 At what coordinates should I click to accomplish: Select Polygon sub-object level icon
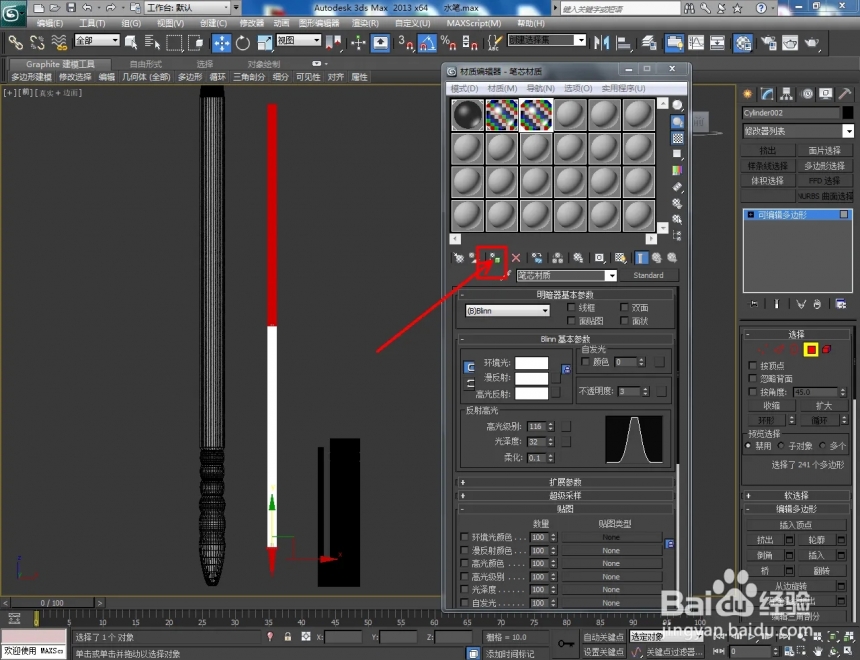(x=811, y=349)
